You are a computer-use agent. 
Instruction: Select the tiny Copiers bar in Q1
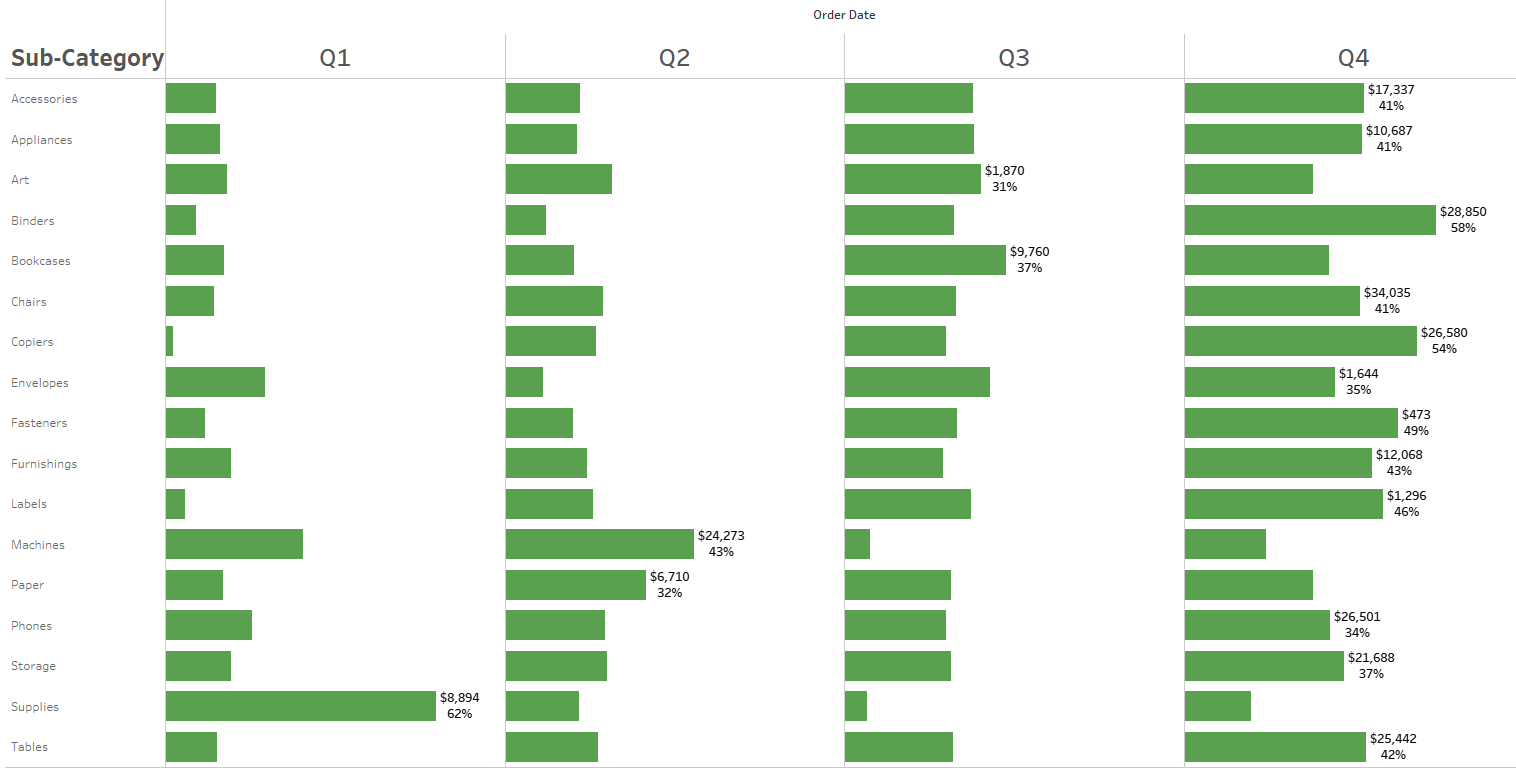170,341
